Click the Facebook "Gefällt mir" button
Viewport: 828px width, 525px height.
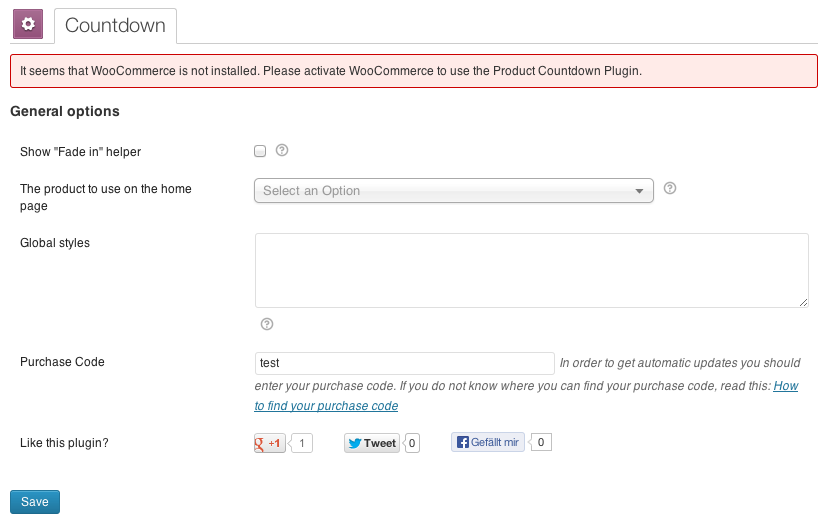pyautogui.click(x=487, y=442)
